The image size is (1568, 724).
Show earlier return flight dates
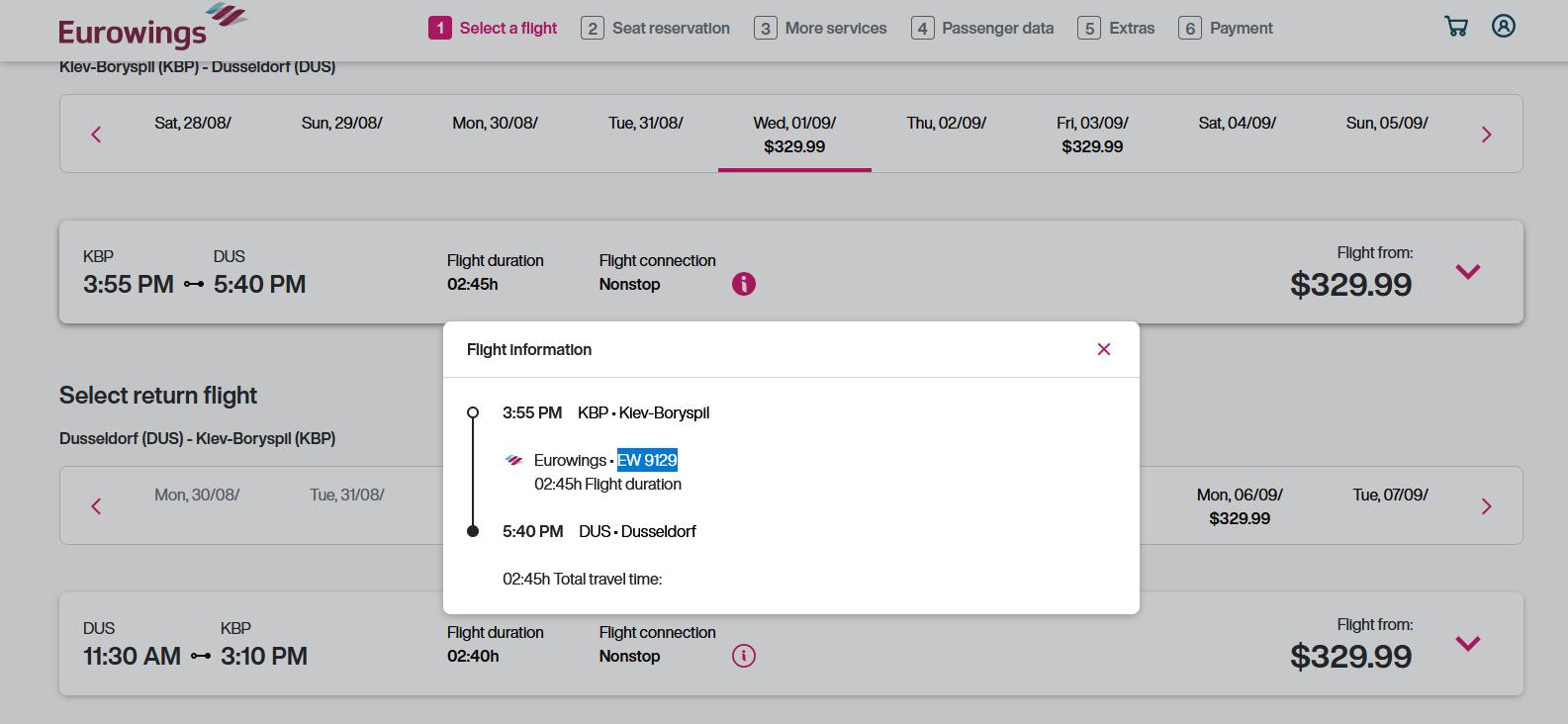click(96, 506)
